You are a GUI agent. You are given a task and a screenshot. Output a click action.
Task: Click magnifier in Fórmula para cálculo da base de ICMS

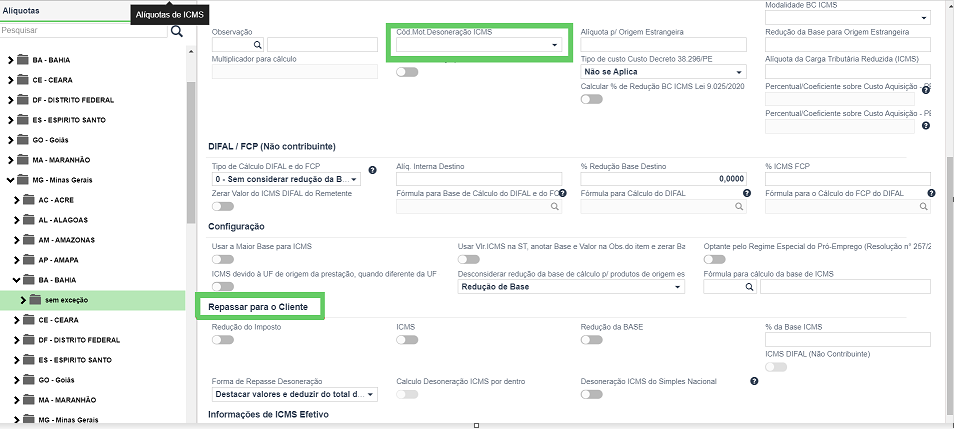coord(750,287)
